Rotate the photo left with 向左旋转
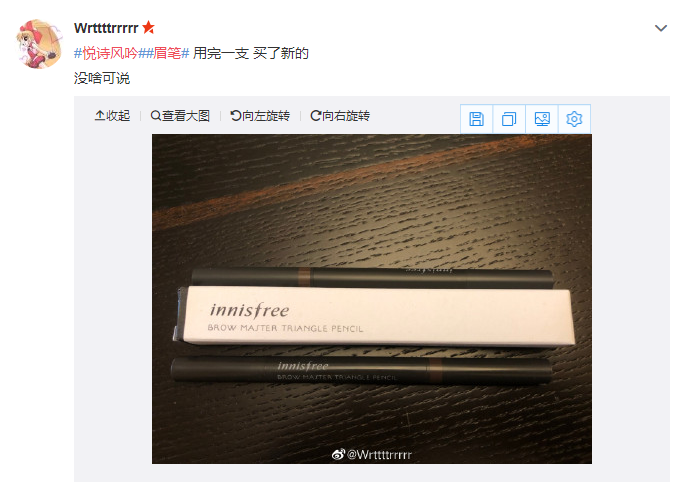 [260, 116]
